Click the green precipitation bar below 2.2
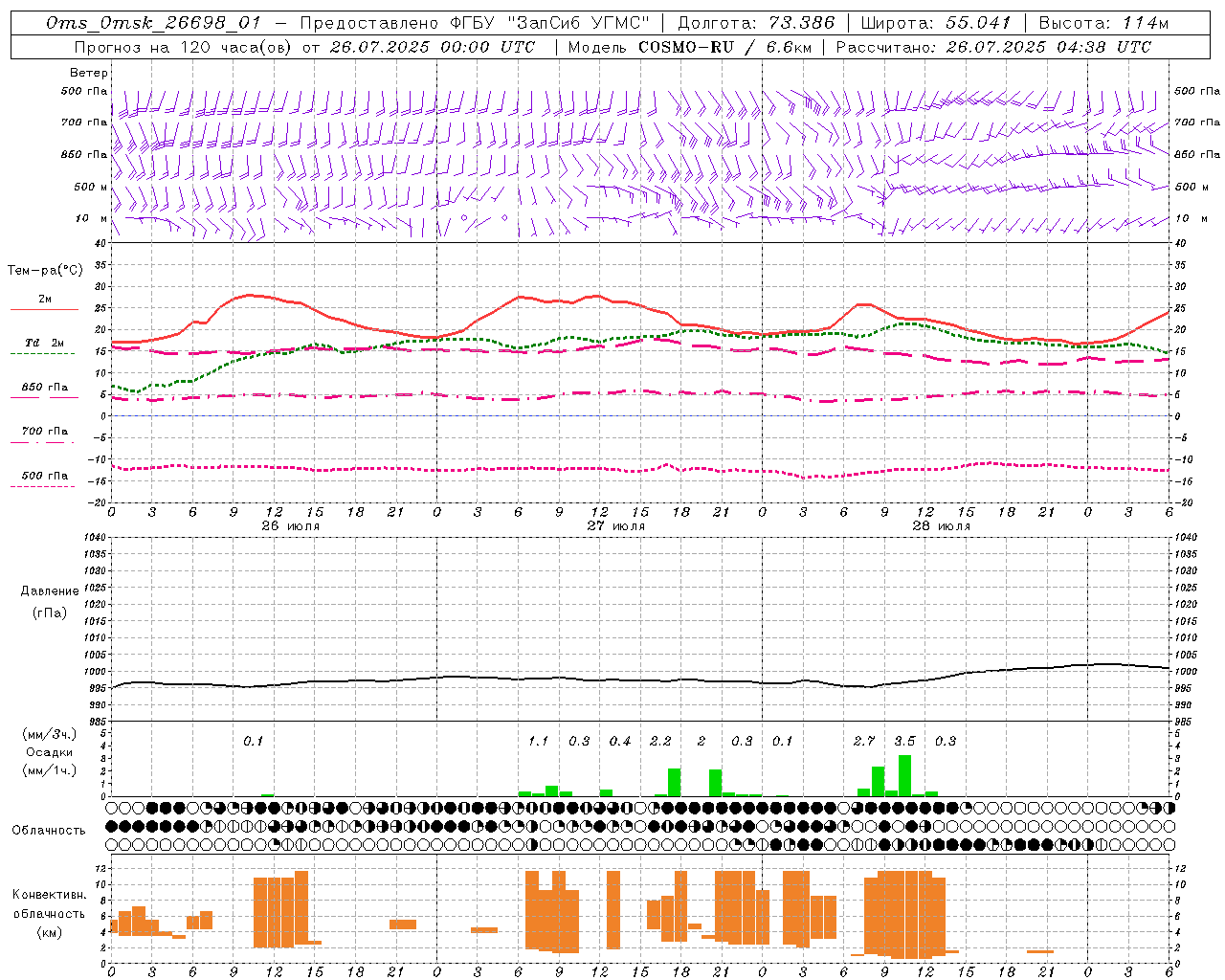 click(674, 782)
